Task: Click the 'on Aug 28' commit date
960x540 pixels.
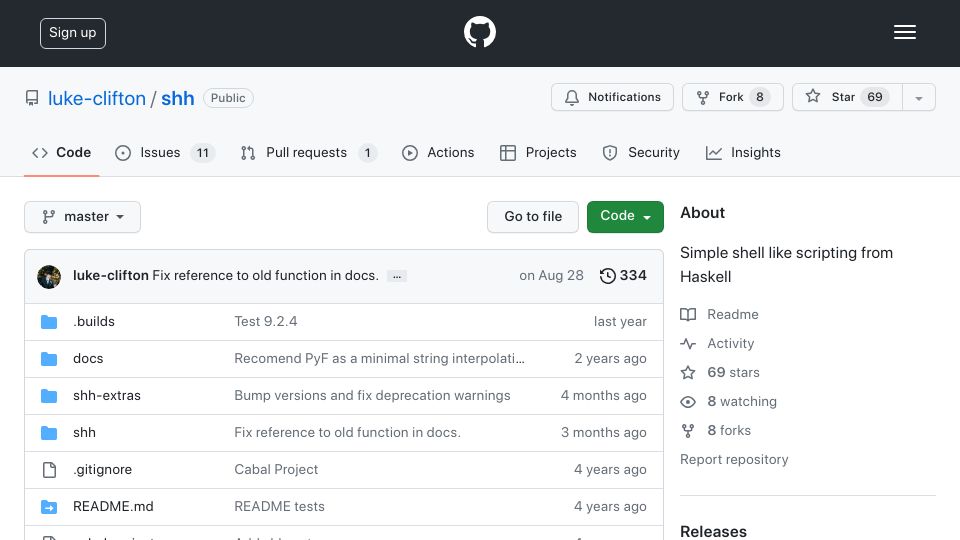Action: point(551,276)
